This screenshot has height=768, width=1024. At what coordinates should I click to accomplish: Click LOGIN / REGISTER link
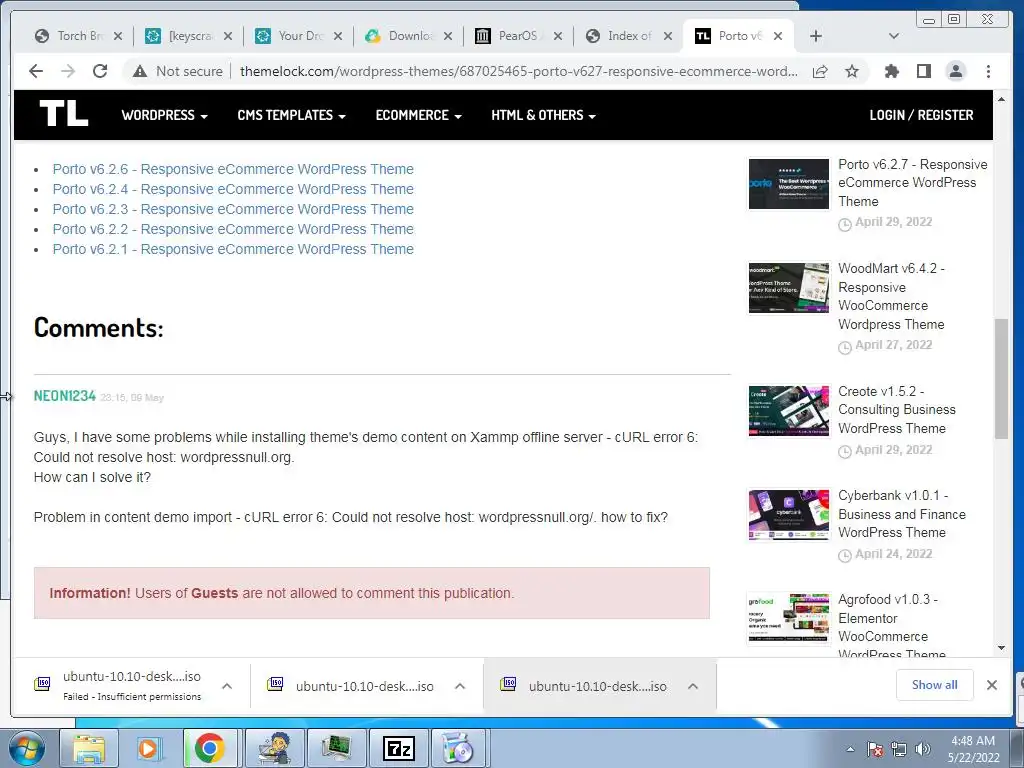pos(921,115)
